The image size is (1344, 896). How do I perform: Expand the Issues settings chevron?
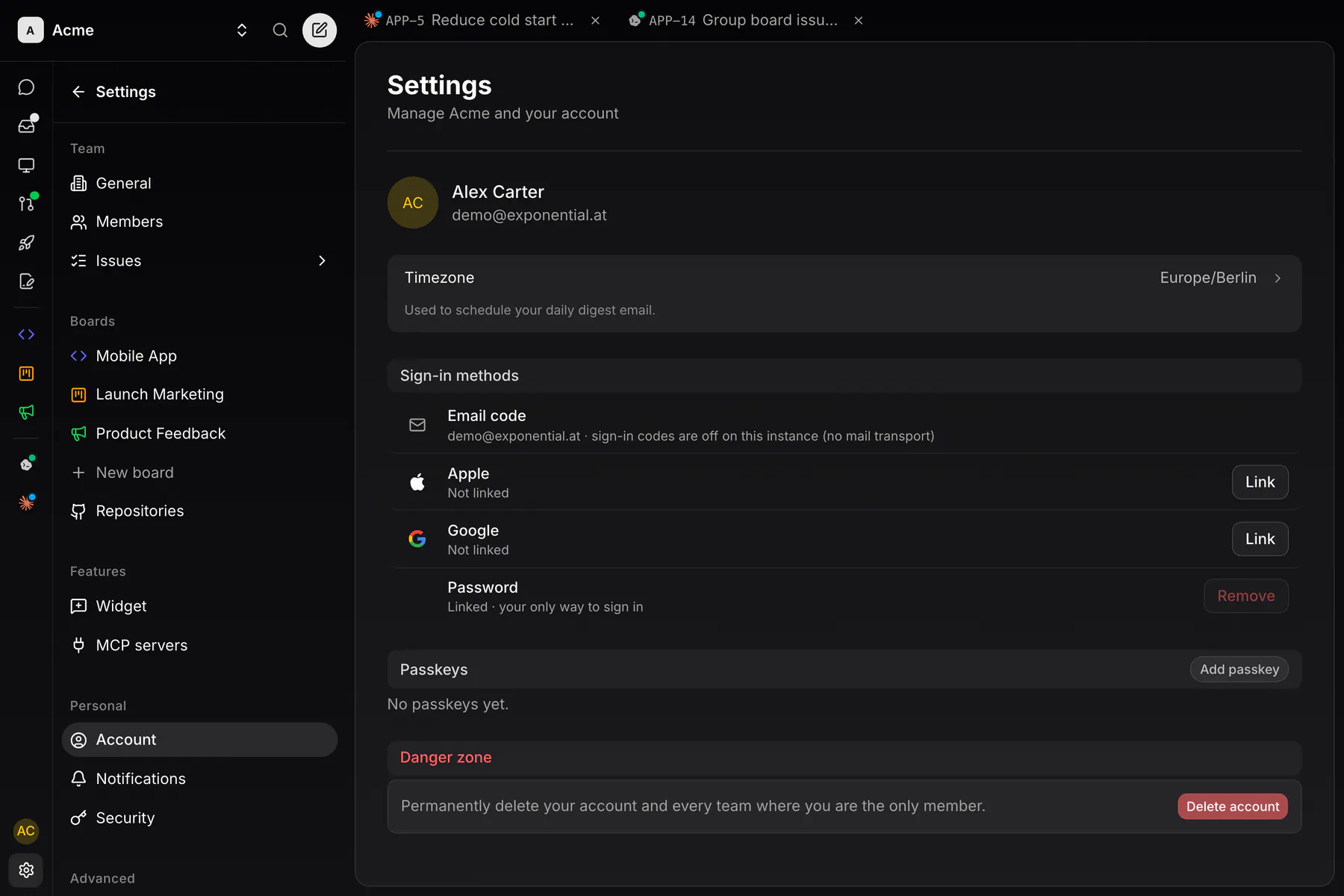click(x=322, y=261)
